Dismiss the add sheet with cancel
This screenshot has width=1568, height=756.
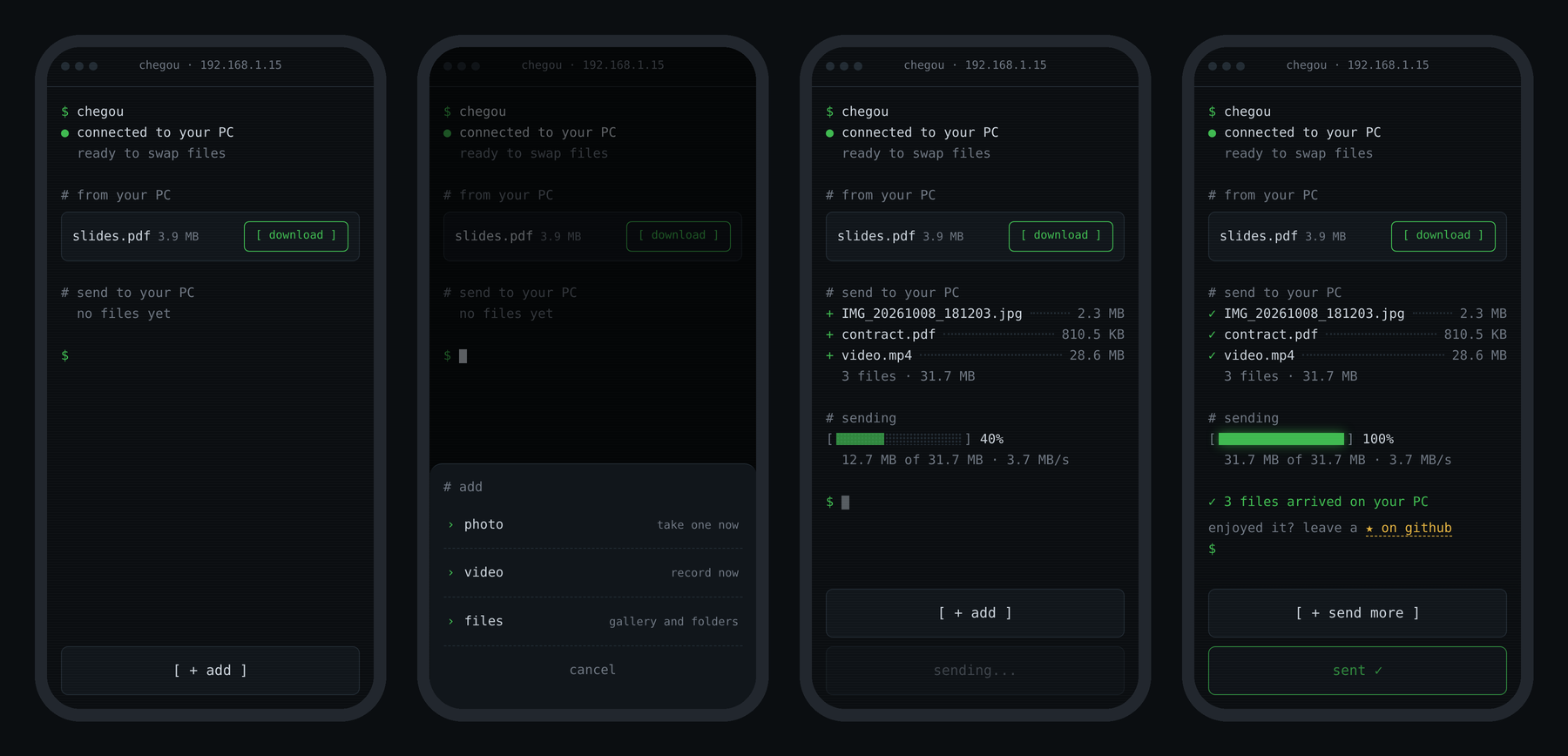(x=592, y=670)
